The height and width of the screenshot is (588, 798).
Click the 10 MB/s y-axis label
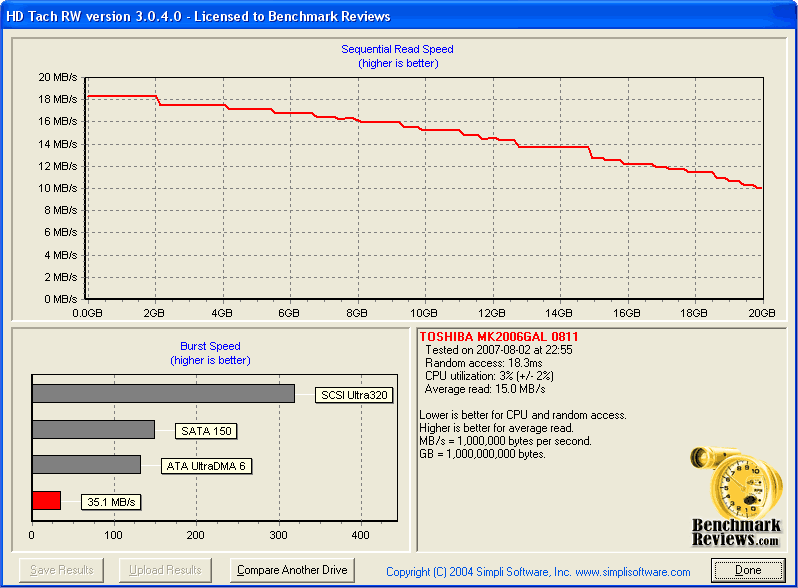58,188
